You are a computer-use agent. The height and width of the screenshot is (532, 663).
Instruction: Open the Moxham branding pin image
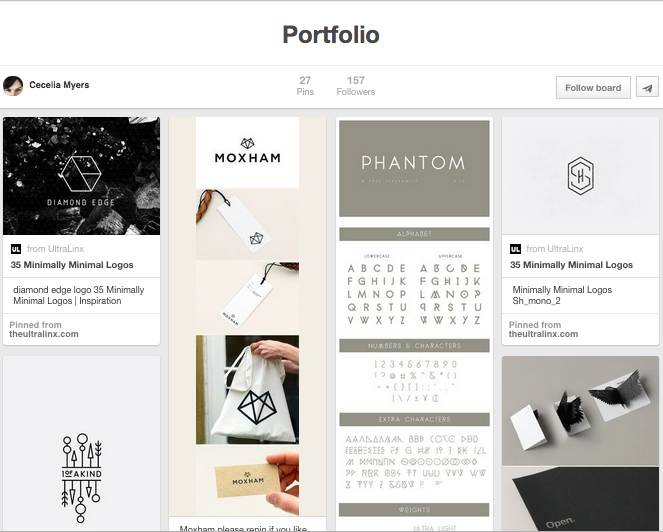247,316
